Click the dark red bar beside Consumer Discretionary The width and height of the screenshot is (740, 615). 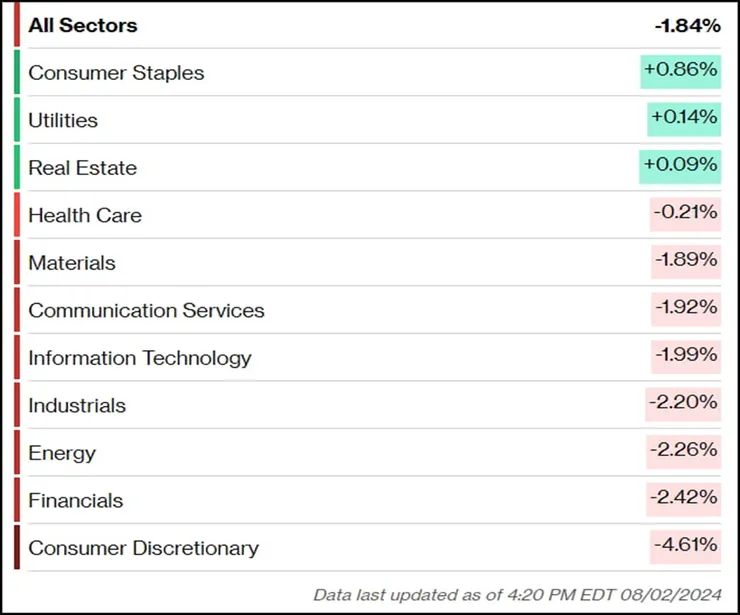coord(17,547)
